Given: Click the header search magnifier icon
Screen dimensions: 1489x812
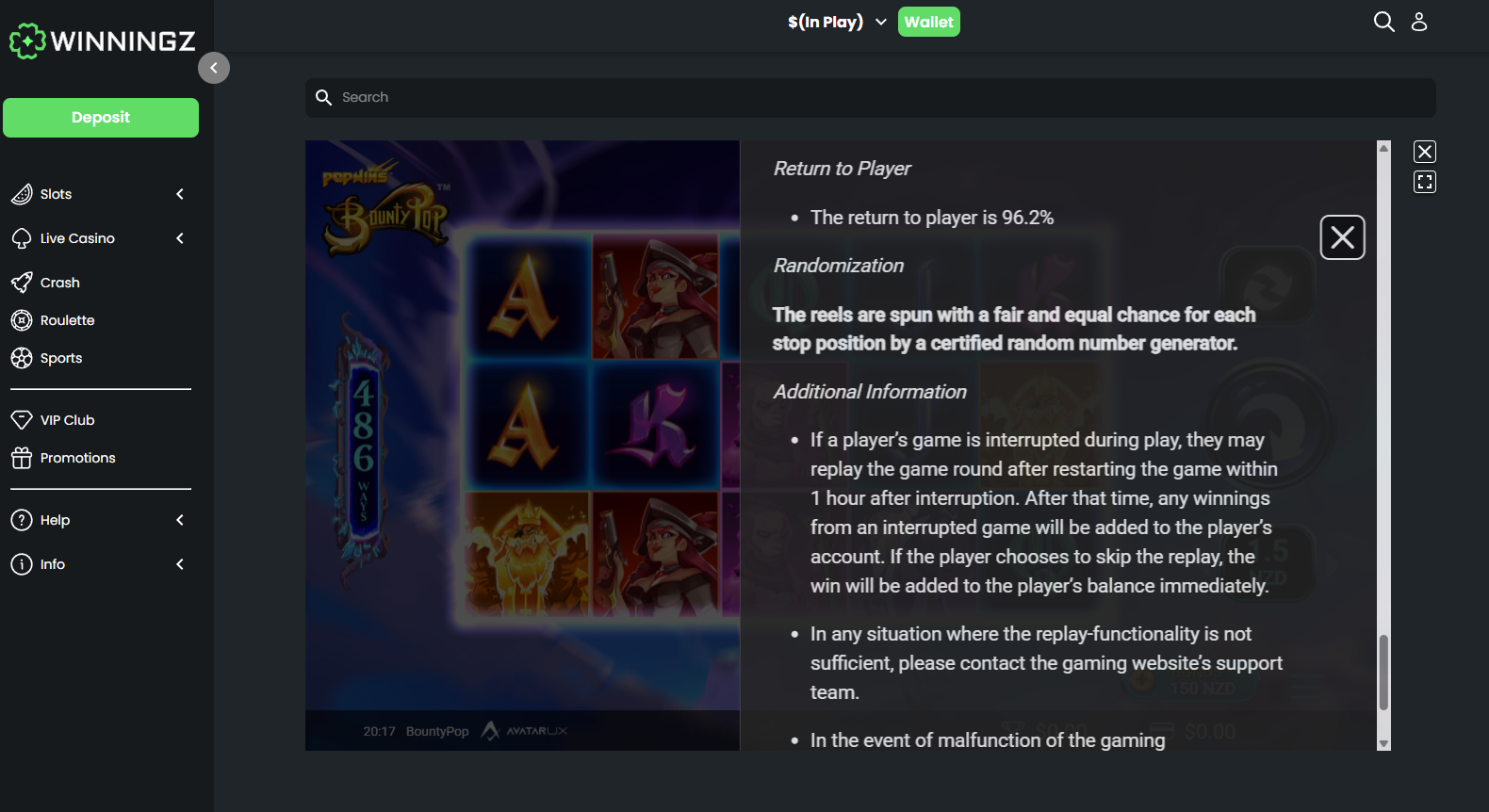Looking at the screenshot, I should tap(1383, 22).
